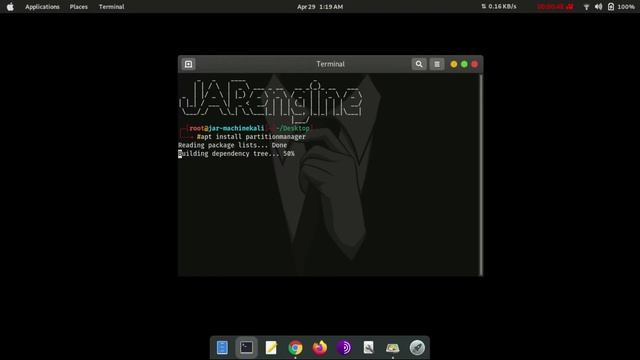Click the terminal window scrollbar
640x360 pixels.
pos(481,175)
